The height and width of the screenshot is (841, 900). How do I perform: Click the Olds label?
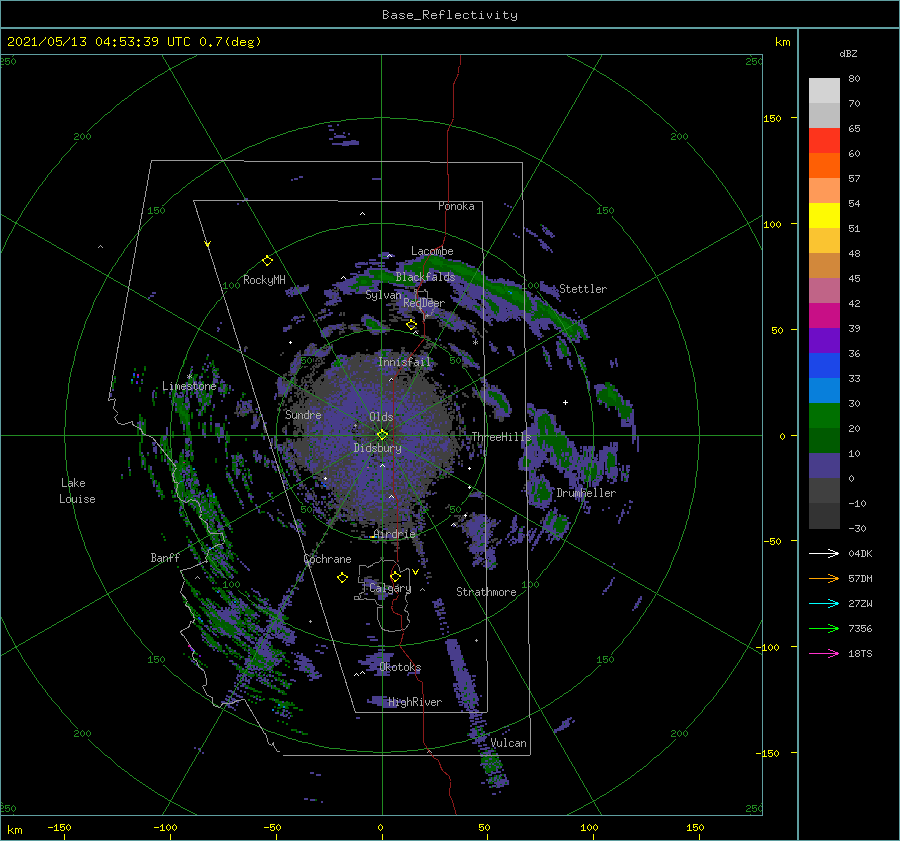tap(381, 417)
